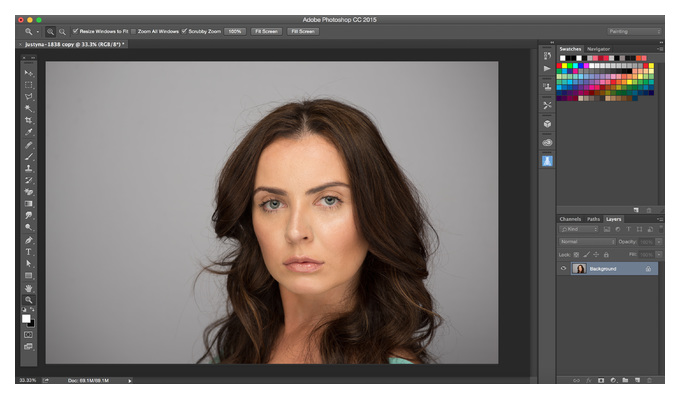Screen dimensions: 680x399
Task: Toggle Resize Windows to Fit checkbox
Action: (75, 31)
